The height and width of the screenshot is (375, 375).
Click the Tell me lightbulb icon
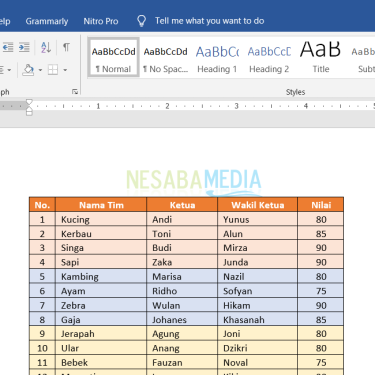142,21
